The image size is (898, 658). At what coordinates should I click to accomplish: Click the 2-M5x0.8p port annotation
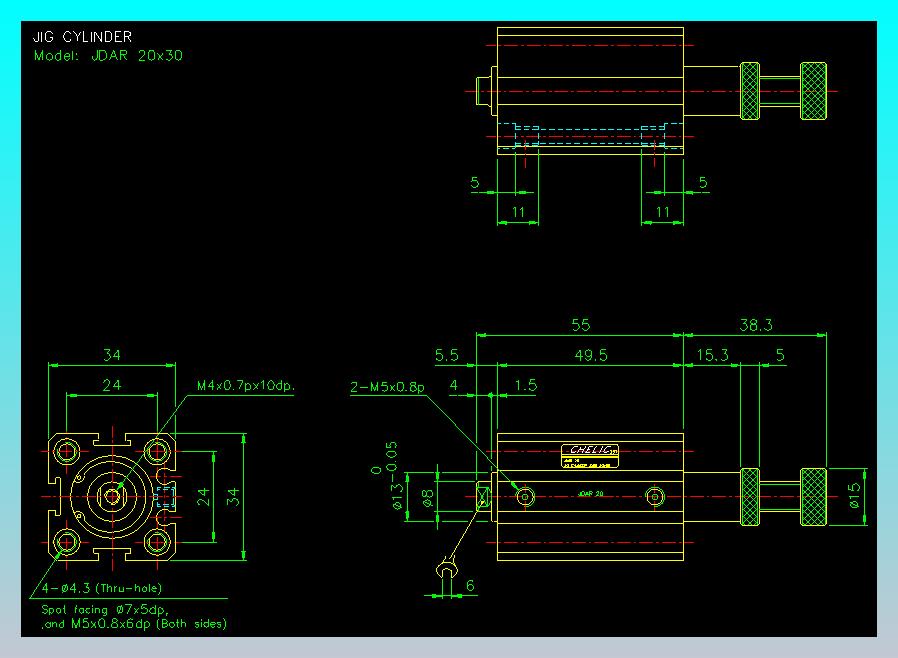point(387,387)
